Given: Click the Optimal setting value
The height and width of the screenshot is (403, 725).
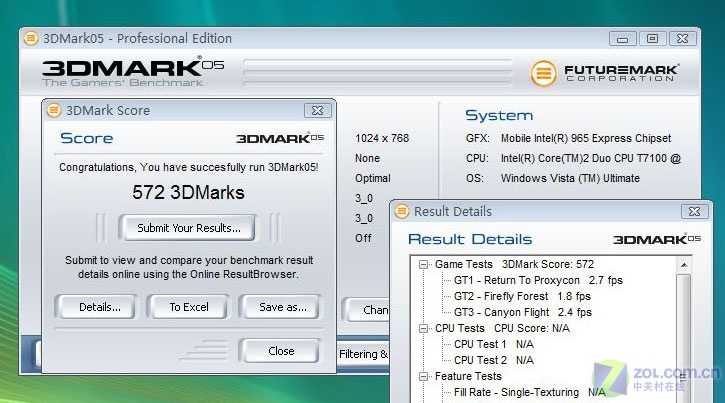Looking at the screenshot, I should point(373,178).
